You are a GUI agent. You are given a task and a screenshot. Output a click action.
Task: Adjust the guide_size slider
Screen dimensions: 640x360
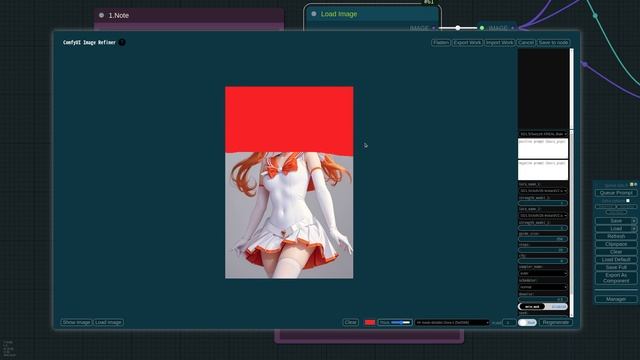[543, 239]
